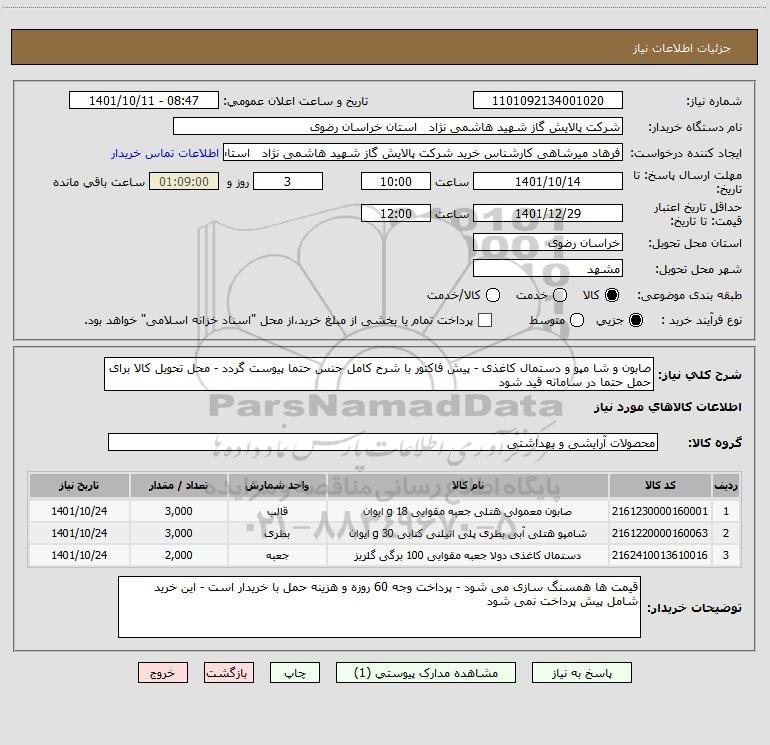Open مشاهده مدارک پیوستی attachments
The image size is (770, 745).
coord(430,674)
